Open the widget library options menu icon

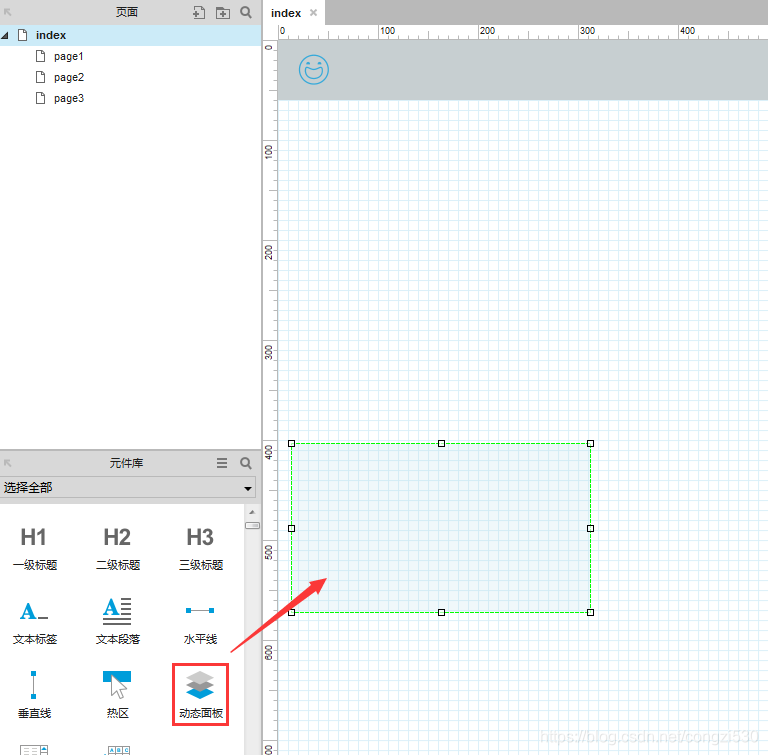pyautogui.click(x=222, y=463)
